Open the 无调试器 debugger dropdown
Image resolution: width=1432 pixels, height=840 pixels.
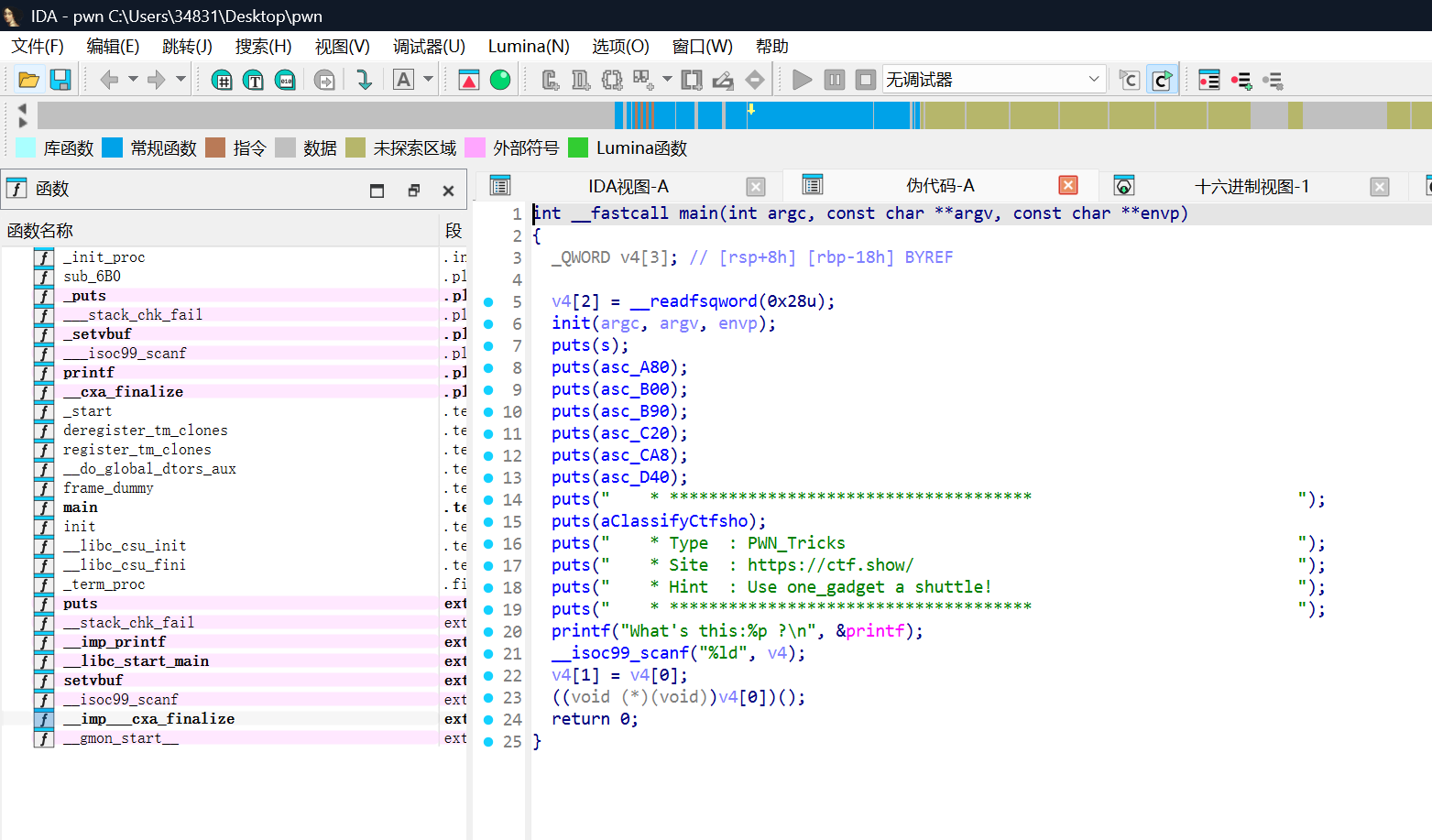[x=994, y=80]
